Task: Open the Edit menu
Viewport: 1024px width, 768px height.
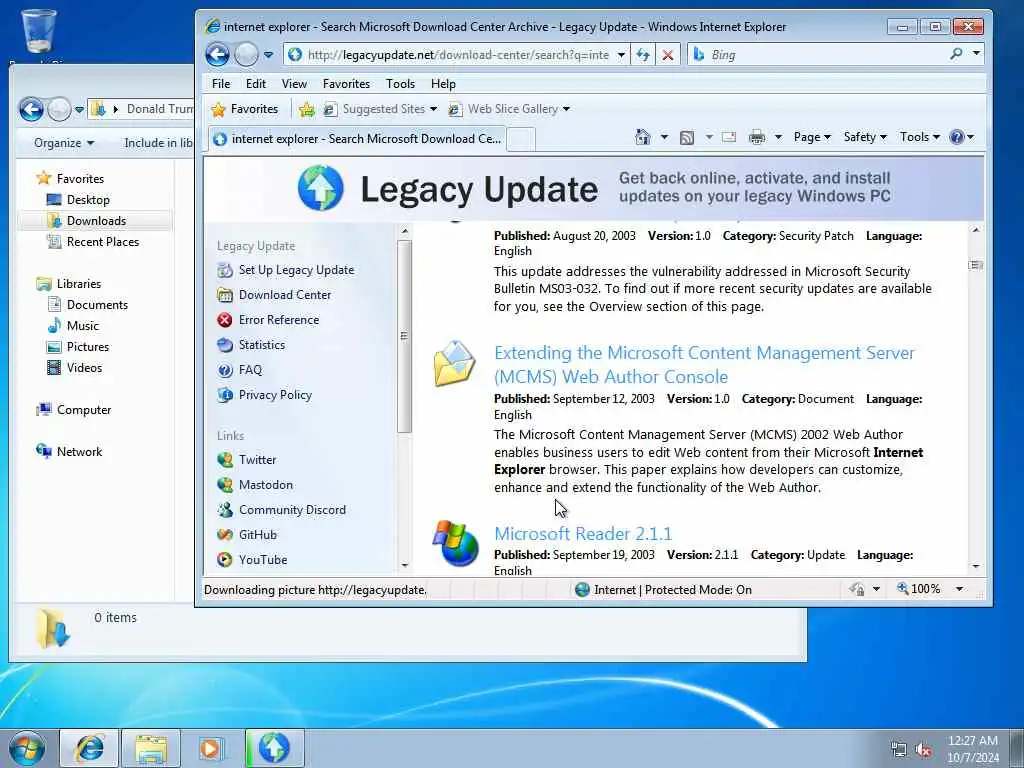Action: coord(255,84)
